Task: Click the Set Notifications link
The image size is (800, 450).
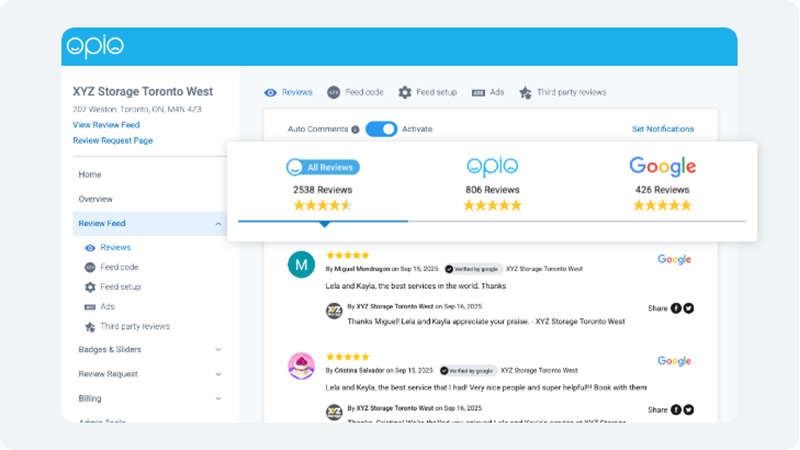Action: click(662, 129)
